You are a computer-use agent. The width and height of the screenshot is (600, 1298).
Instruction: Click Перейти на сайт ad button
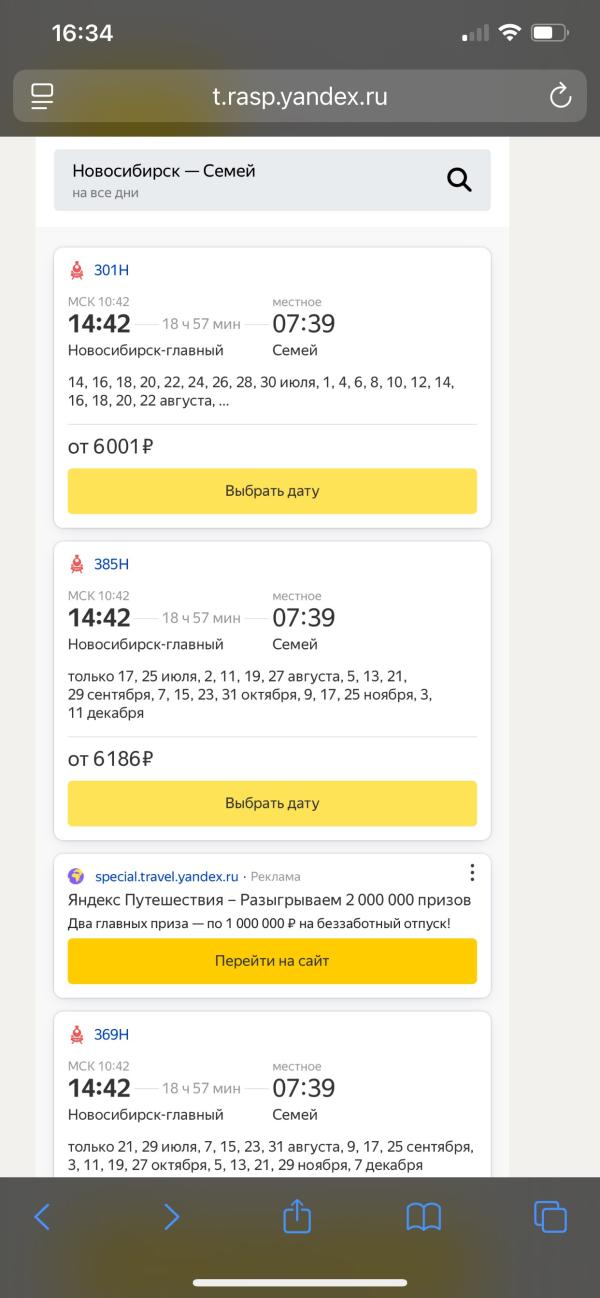click(272, 961)
